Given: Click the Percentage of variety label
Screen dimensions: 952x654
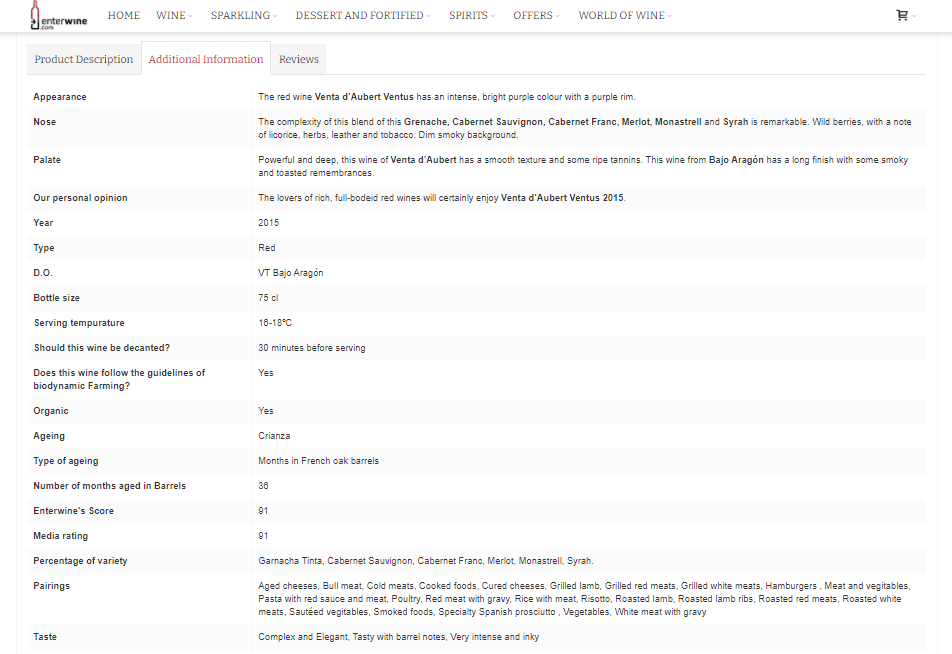Looking at the screenshot, I should (80, 561).
